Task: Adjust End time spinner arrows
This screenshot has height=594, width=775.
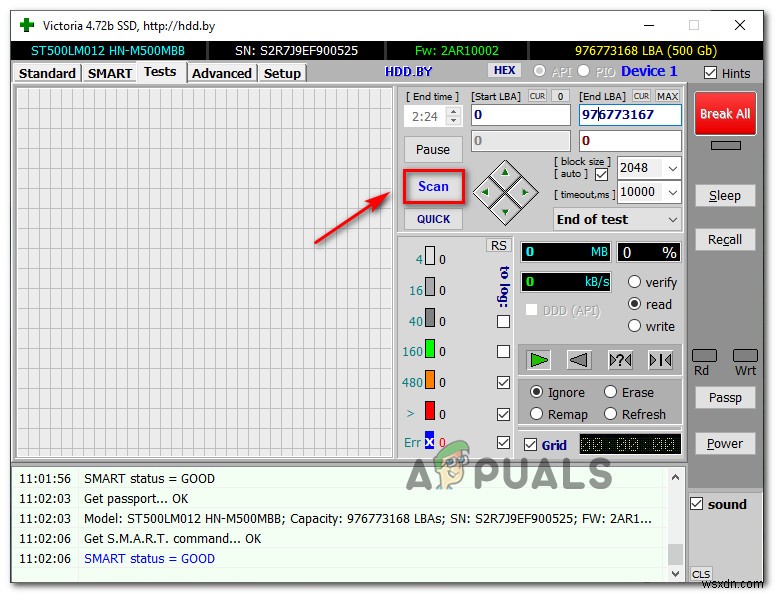Action: [x=453, y=116]
